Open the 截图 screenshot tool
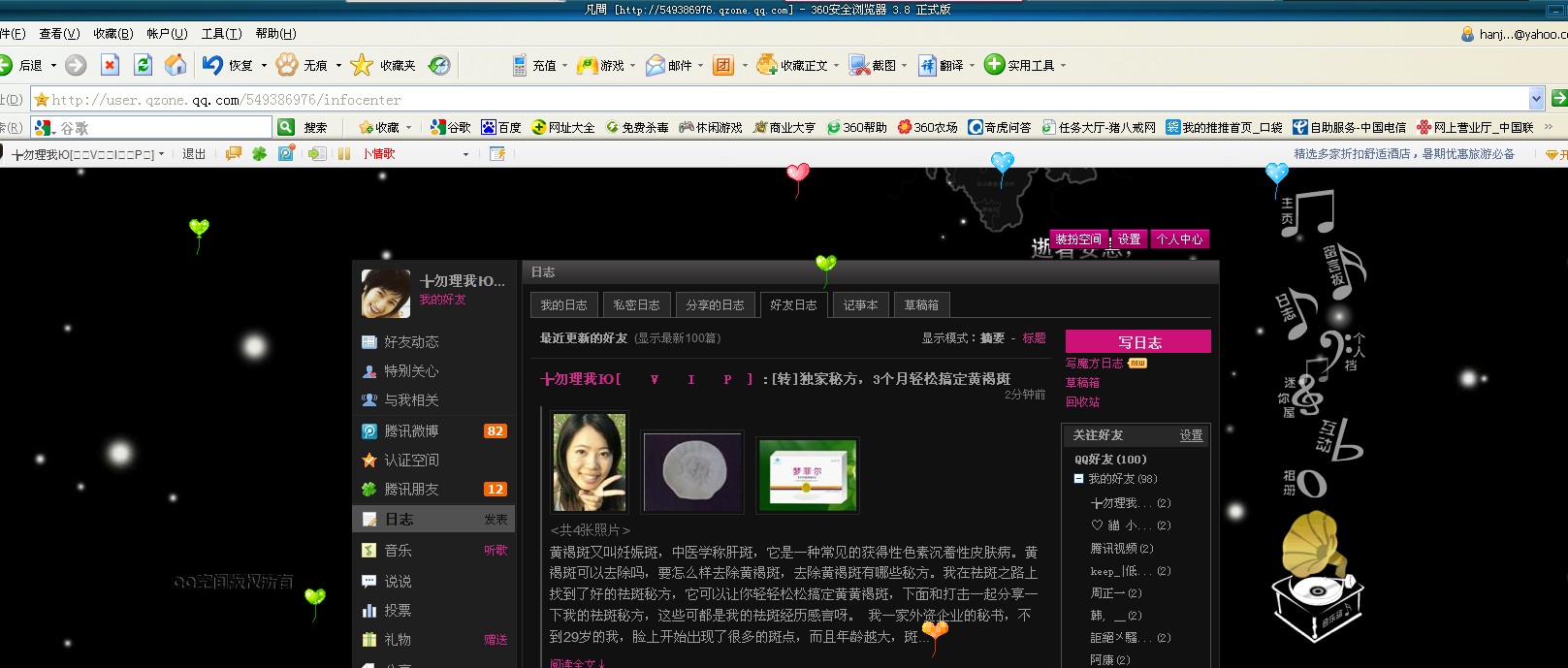This screenshot has width=1568, height=668. tap(873, 65)
